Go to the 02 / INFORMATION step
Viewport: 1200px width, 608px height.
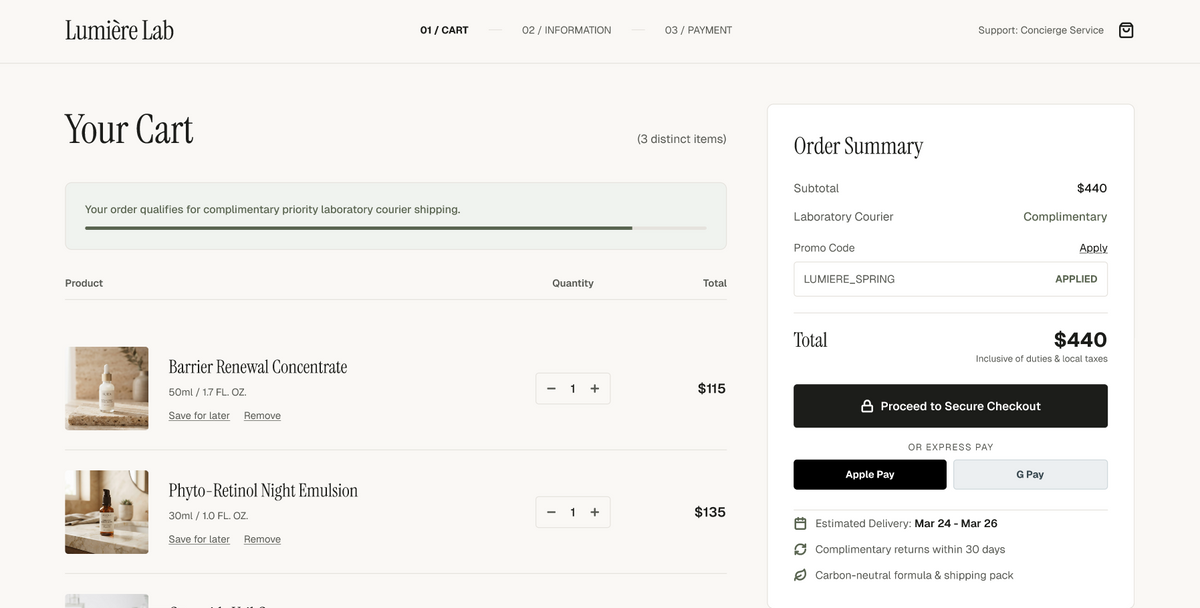pyautogui.click(x=566, y=30)
